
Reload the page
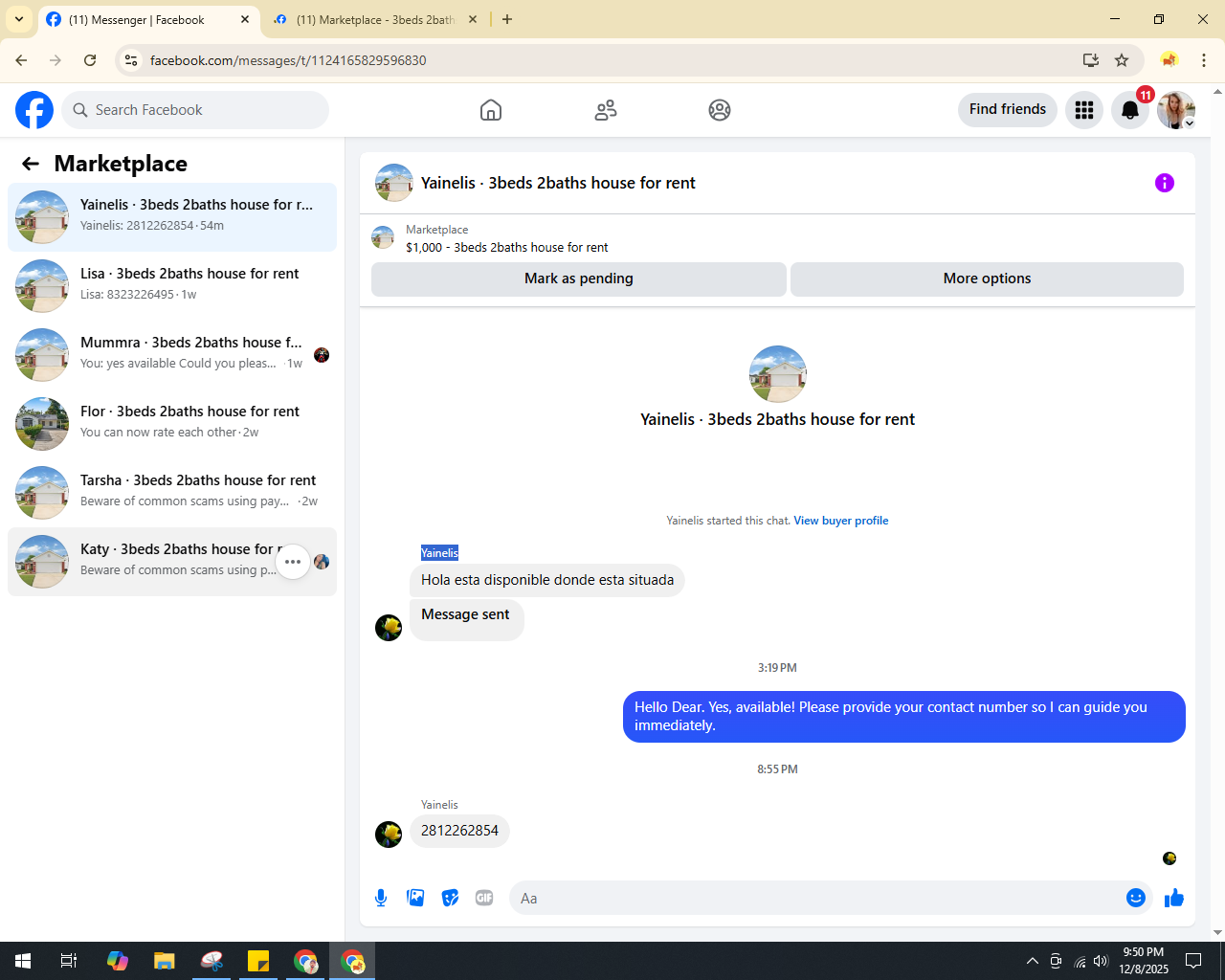pos(90,60)
